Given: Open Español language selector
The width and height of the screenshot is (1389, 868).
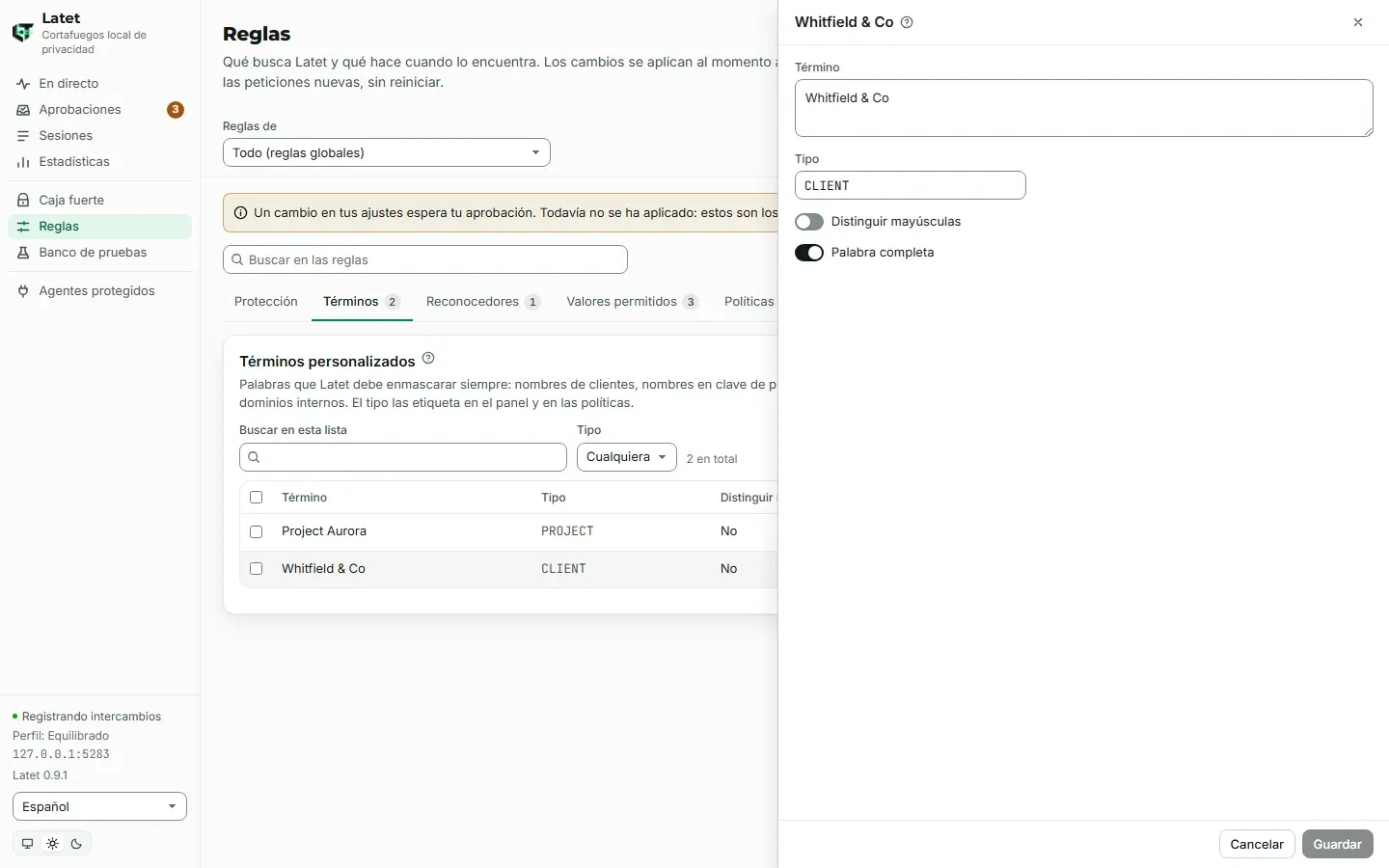Looking at the screenshot, I should pos(99,806).
